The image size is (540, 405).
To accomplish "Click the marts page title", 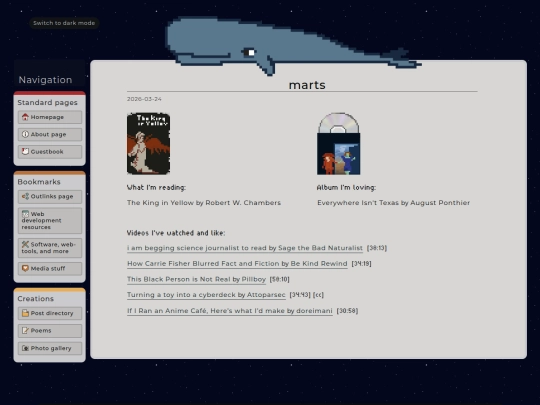I will tap(307, 85).
